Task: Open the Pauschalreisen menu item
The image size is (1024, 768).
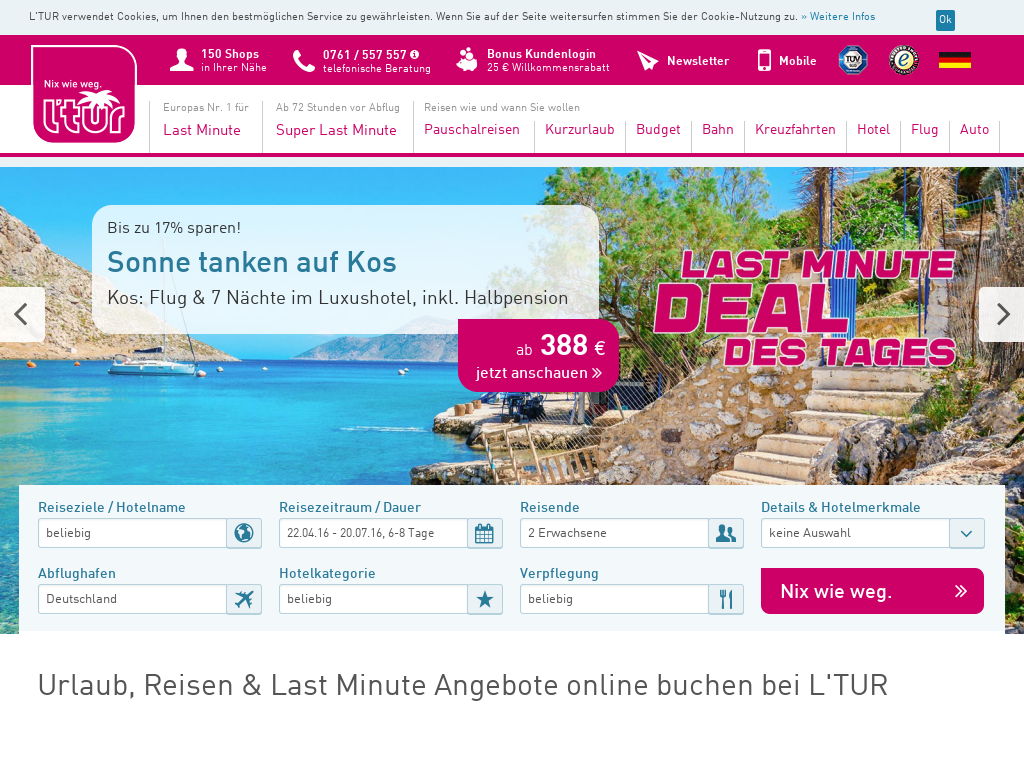Action: (472, 129)
